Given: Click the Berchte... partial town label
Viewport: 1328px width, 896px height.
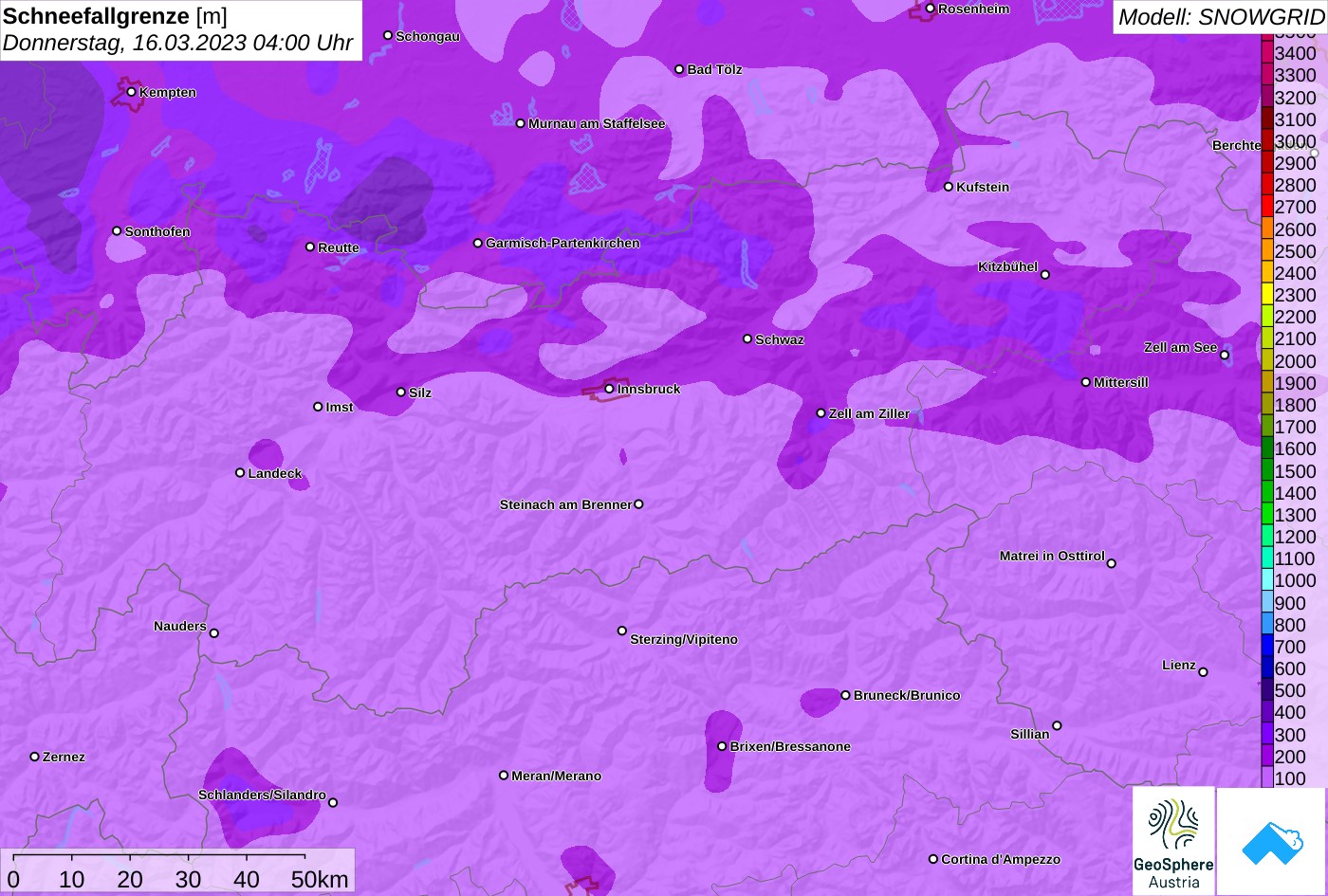Looking at the screenshot, I should pos(1237,145).
